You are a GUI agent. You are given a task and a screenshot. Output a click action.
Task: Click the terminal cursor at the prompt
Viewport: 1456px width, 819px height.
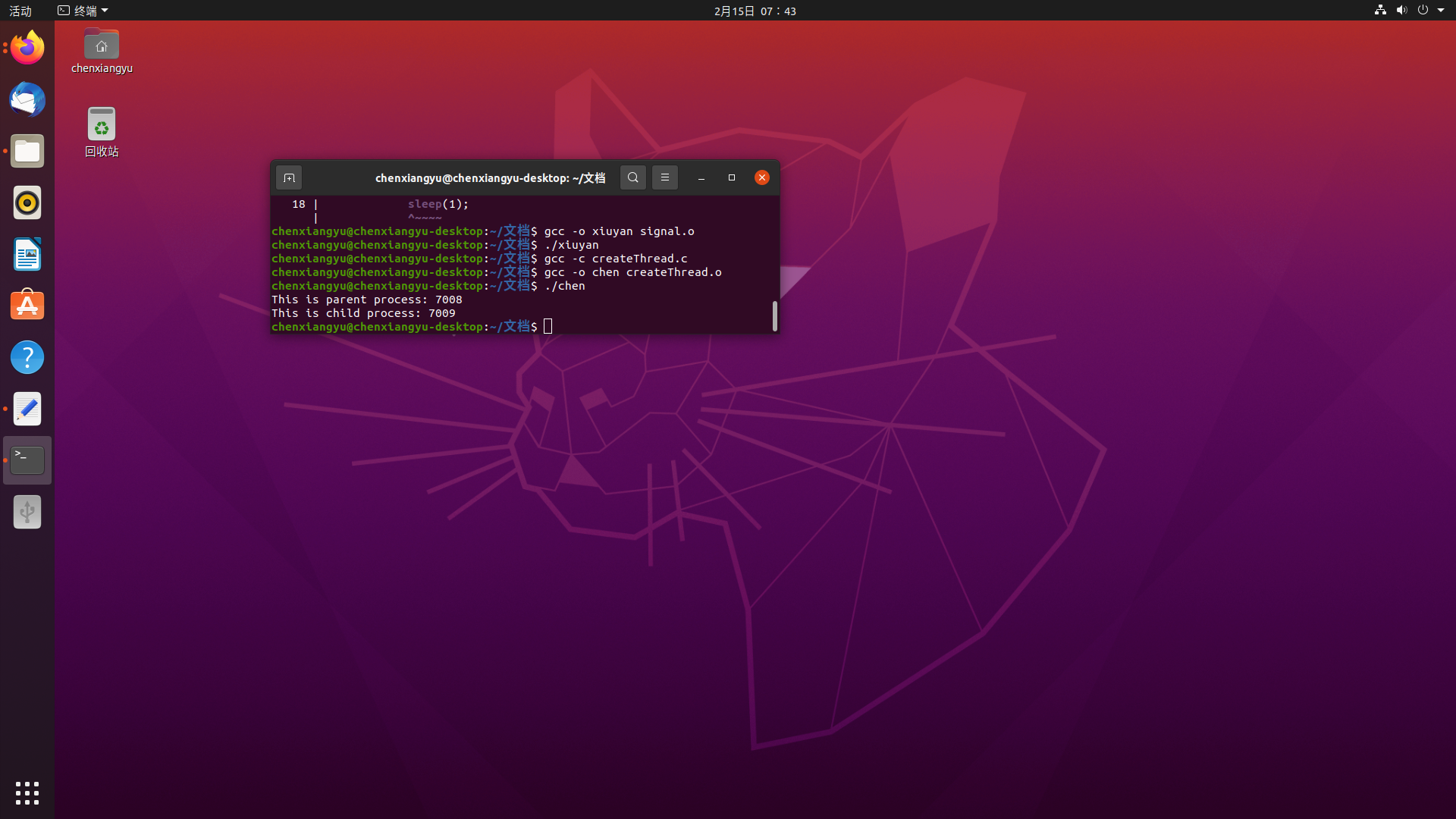(x=548, y=327)
